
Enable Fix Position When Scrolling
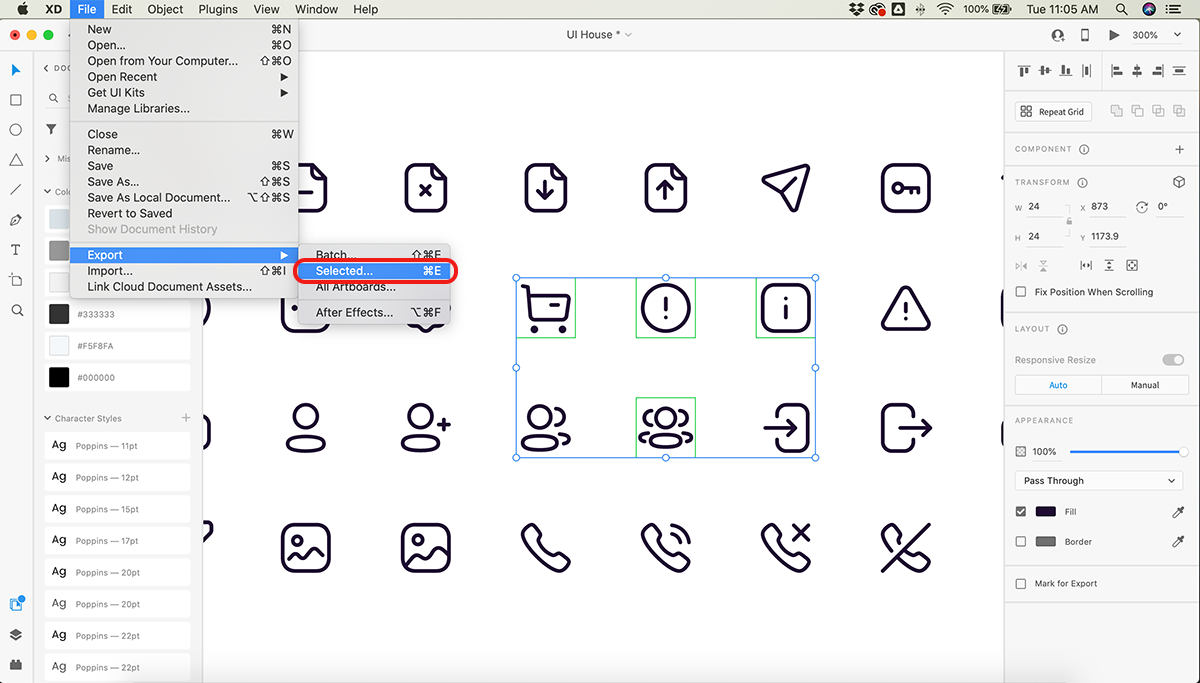pos(1021,292)
